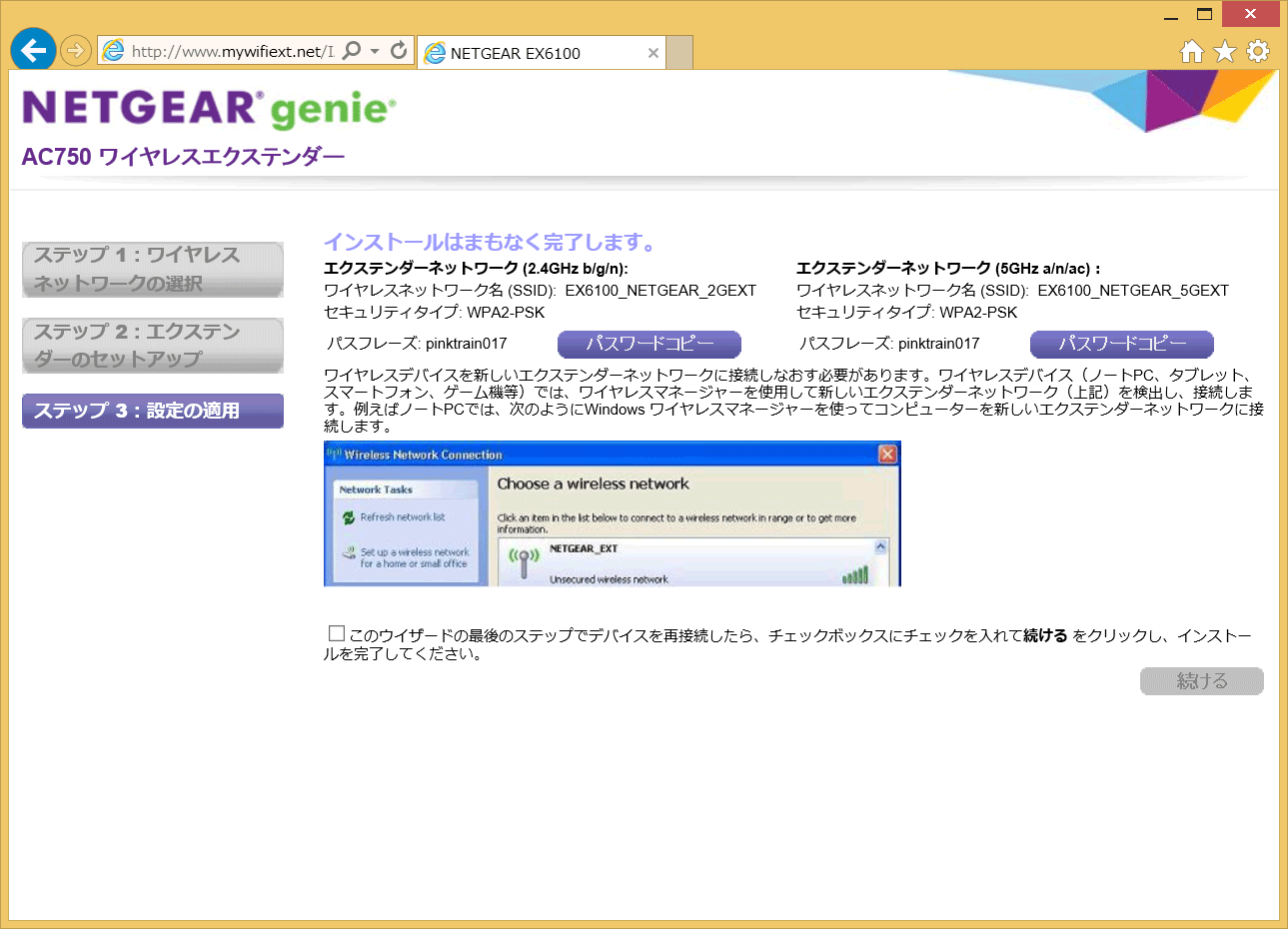Open a new blank tab
The height and width of the screenshot is (929, 1288).
679,53
